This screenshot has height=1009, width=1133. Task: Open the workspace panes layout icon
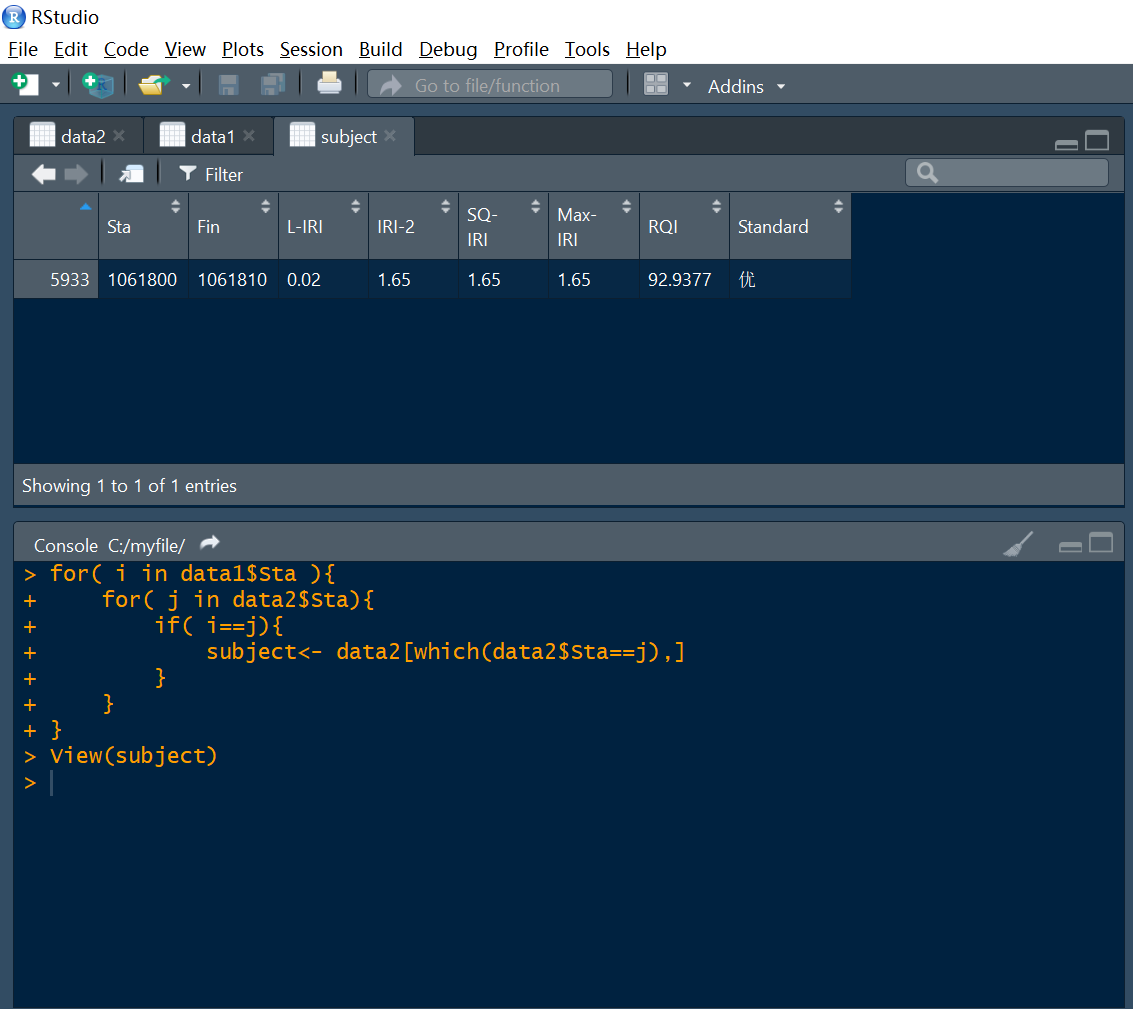point(656,85)
